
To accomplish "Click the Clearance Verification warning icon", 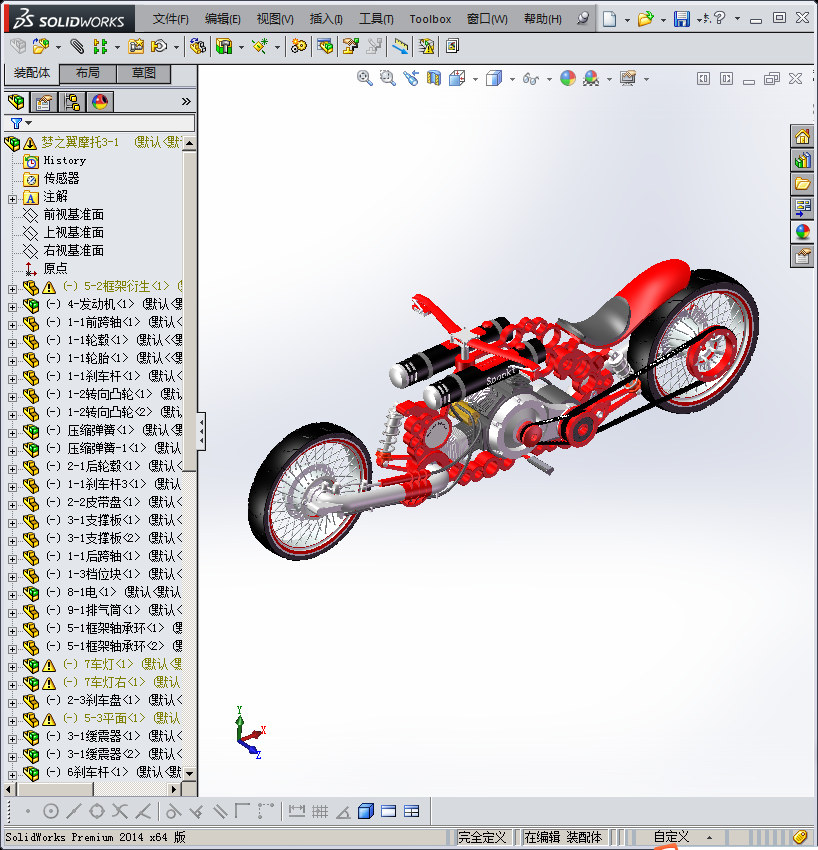I will point(427,47).
